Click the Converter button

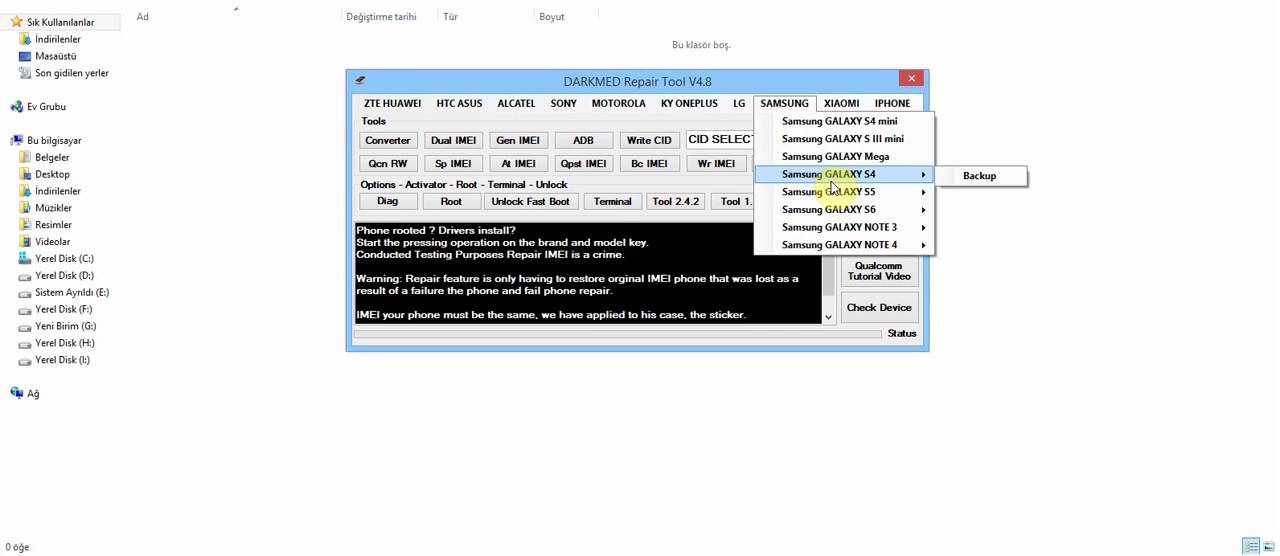click(388, 140)
